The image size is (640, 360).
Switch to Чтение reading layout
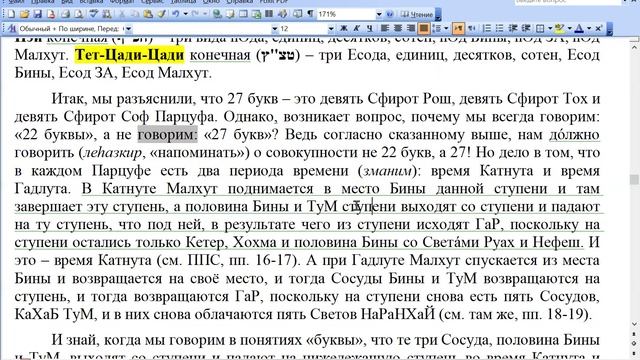pyautogui.click(x=416, y=14)
